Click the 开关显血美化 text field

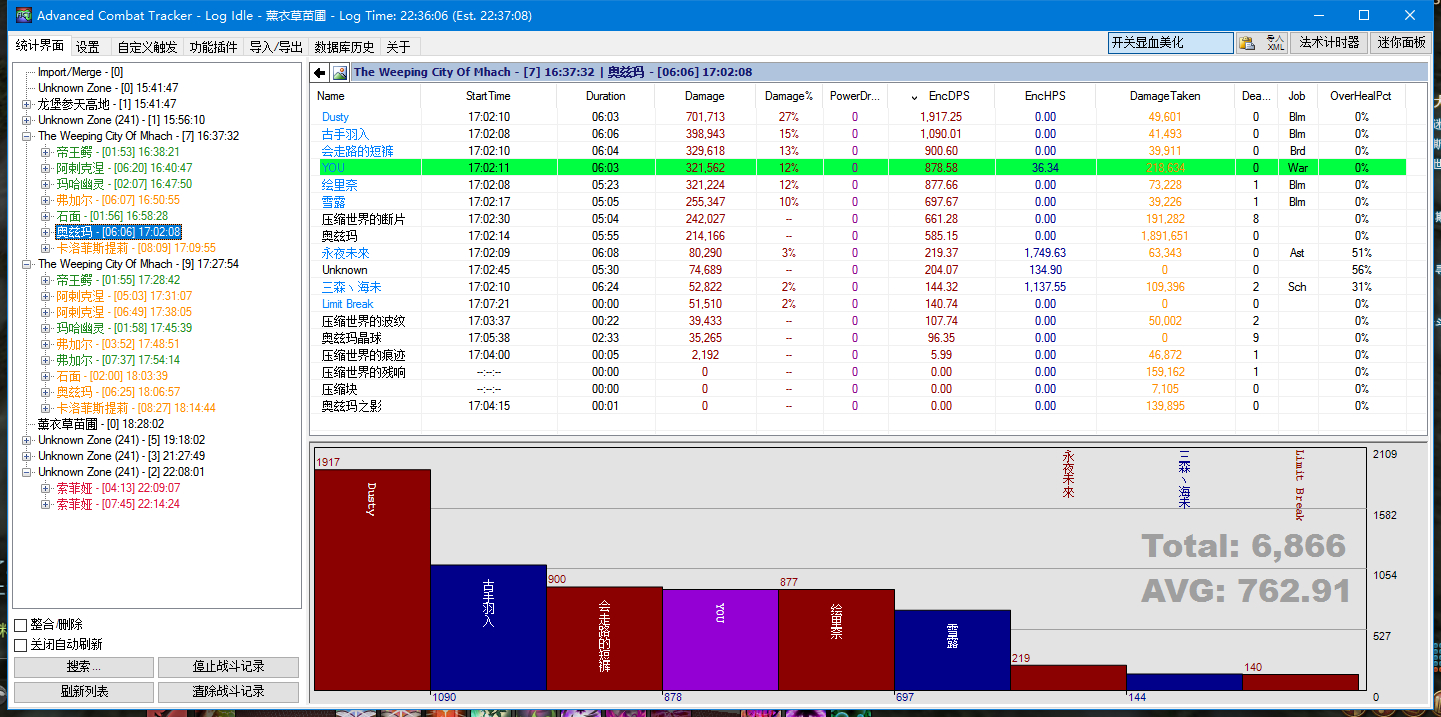point(1171,43)
